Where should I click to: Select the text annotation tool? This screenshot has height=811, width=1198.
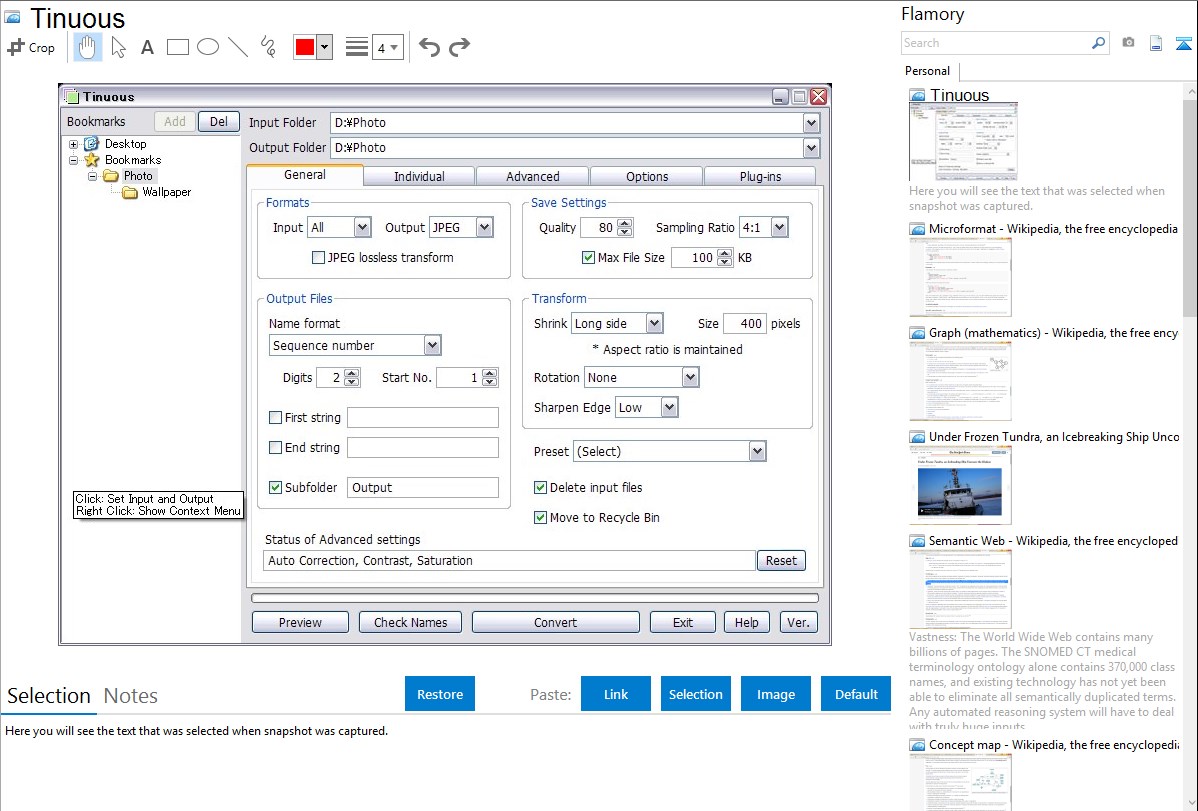147,47
